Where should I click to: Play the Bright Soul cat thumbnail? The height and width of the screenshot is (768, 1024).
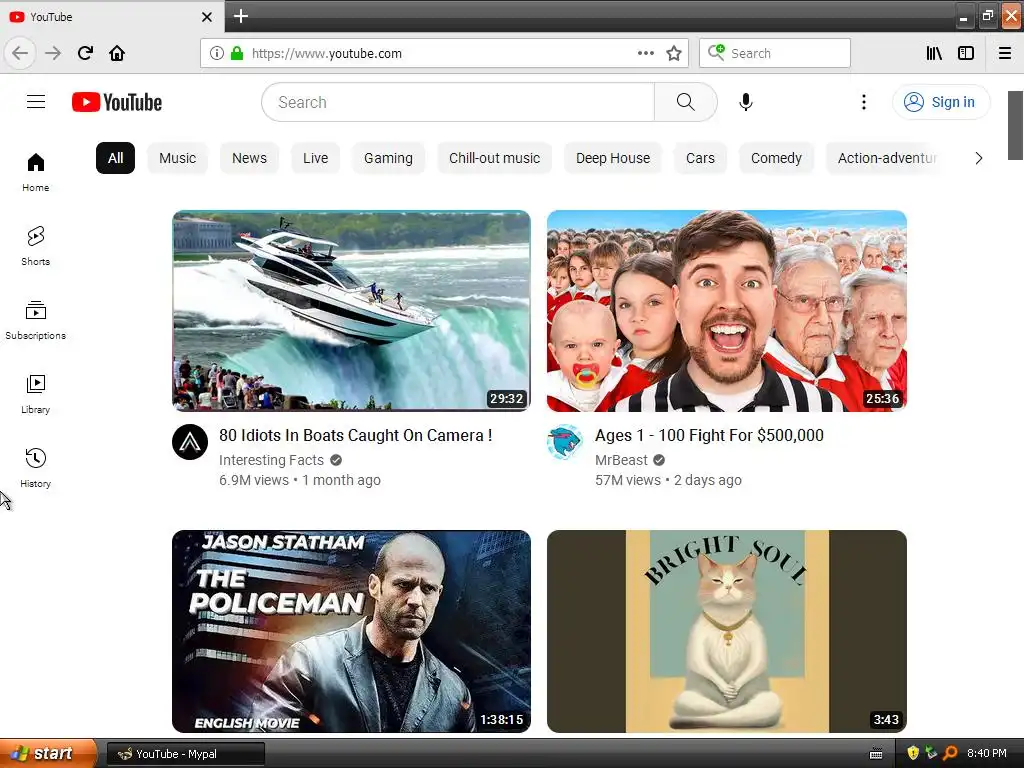[727, 631]
